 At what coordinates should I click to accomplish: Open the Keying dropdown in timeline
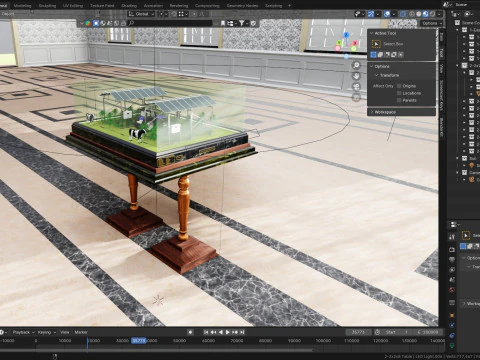pyautogui.click(x=46, y=332)
